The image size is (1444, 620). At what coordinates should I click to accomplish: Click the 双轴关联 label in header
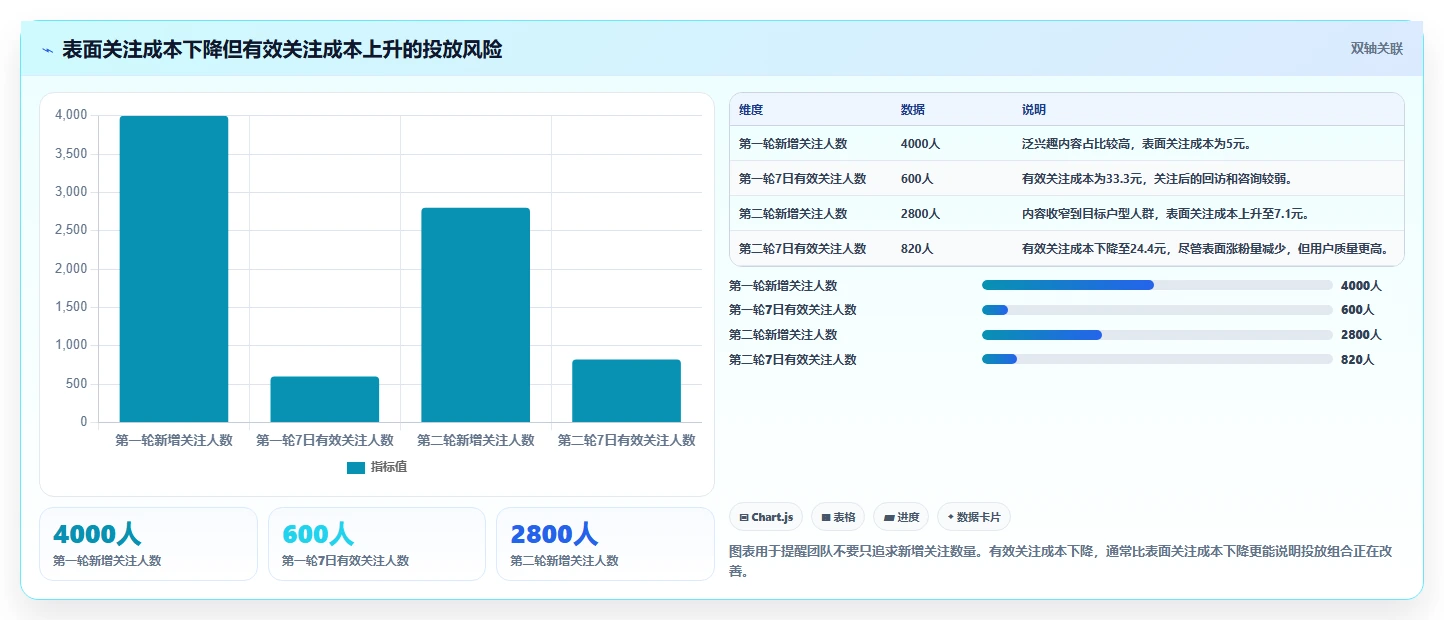click(1377, 49)
